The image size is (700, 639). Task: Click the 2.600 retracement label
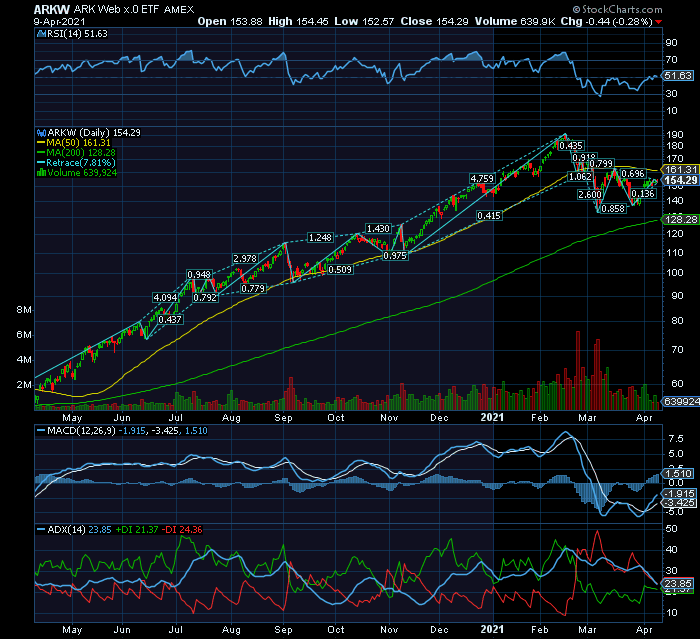click(590, 195)
